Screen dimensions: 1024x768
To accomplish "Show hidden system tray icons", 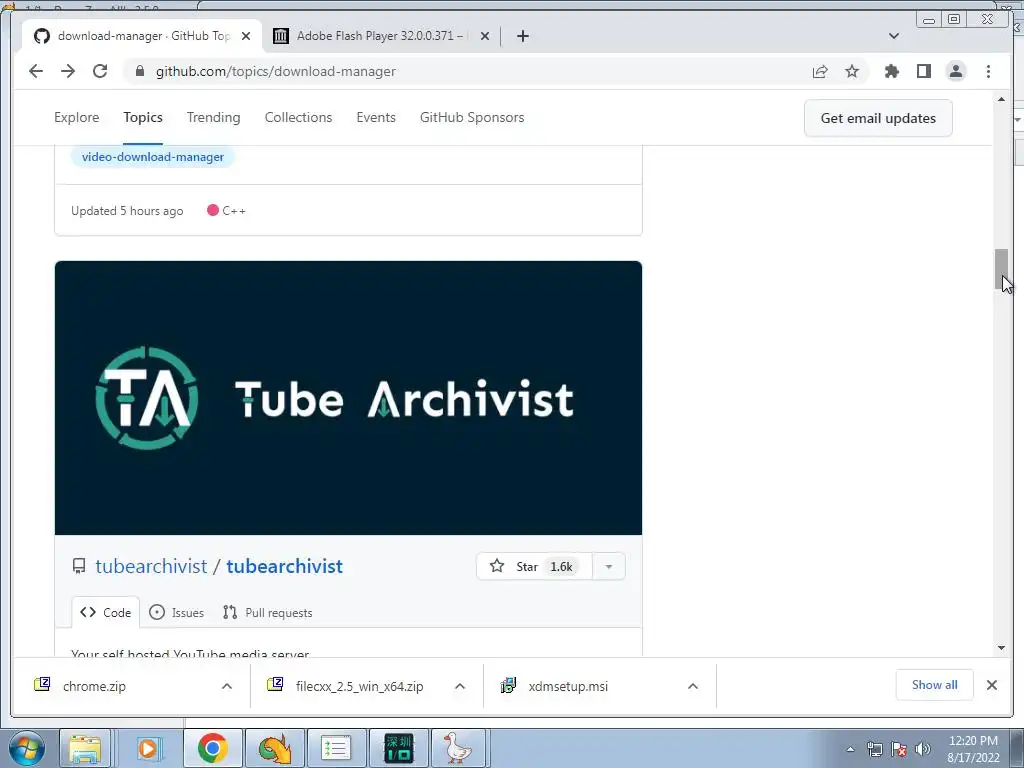I will tap(850, 749).
